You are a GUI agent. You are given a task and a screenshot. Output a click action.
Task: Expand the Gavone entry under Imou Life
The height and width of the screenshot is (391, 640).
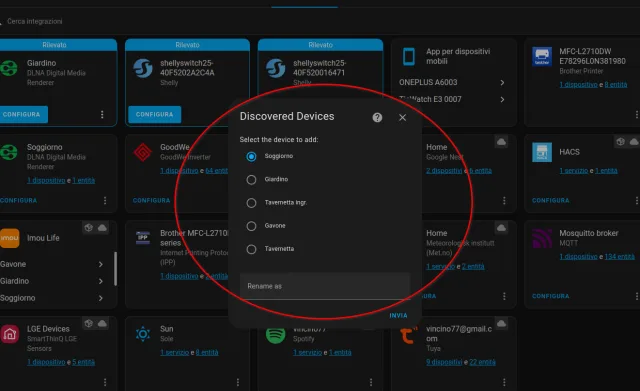(52, 264)
